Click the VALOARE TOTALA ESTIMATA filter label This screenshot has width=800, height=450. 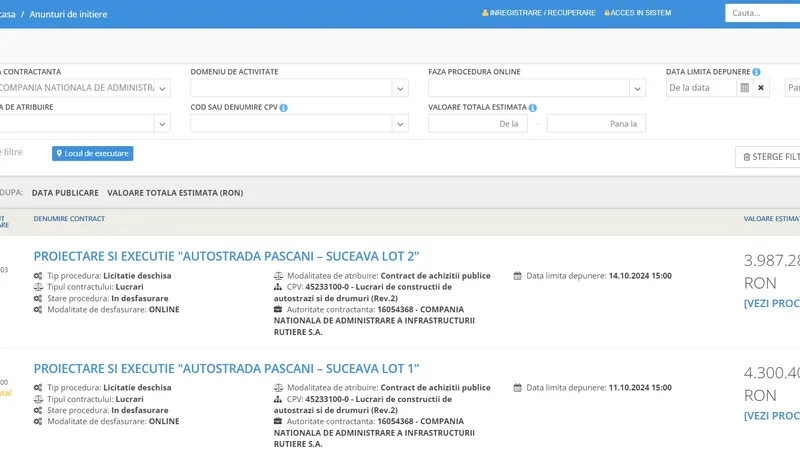[478, 107]
